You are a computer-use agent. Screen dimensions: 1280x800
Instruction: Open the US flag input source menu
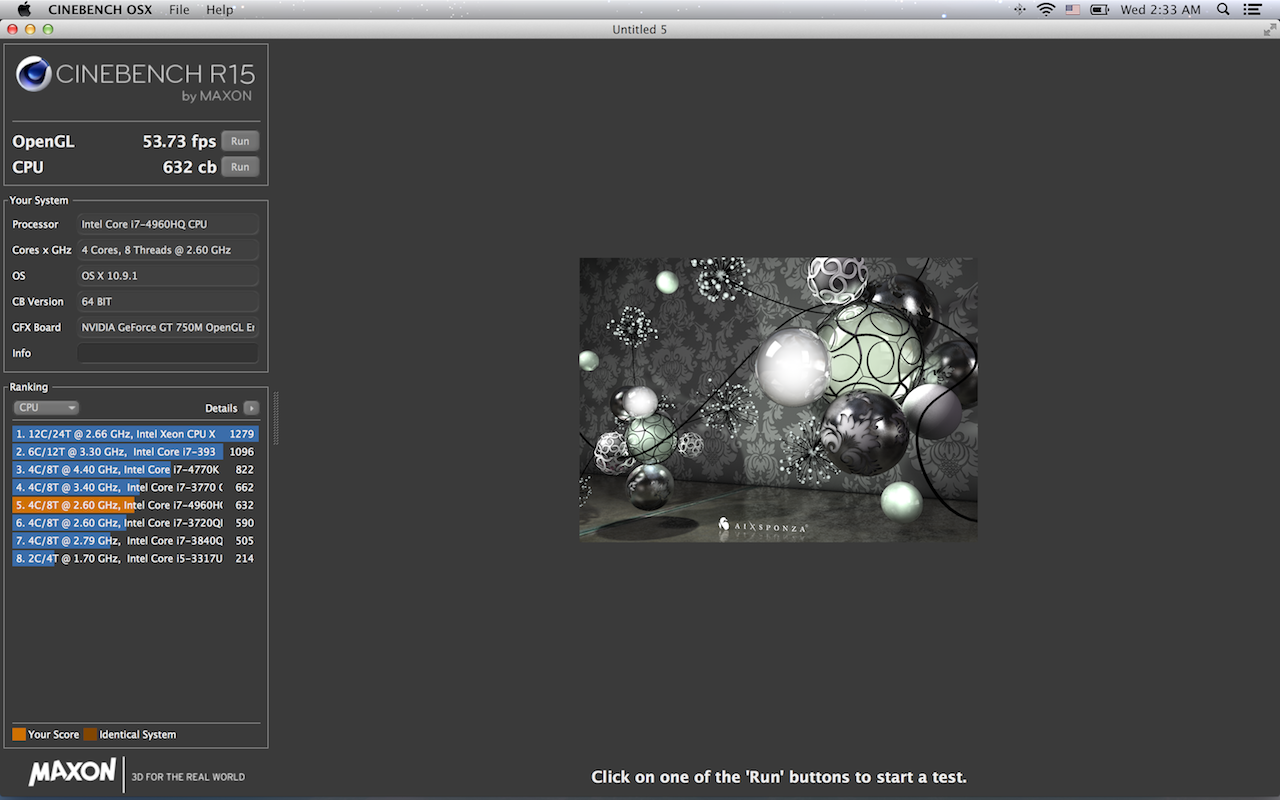[x=1073, y=9]
